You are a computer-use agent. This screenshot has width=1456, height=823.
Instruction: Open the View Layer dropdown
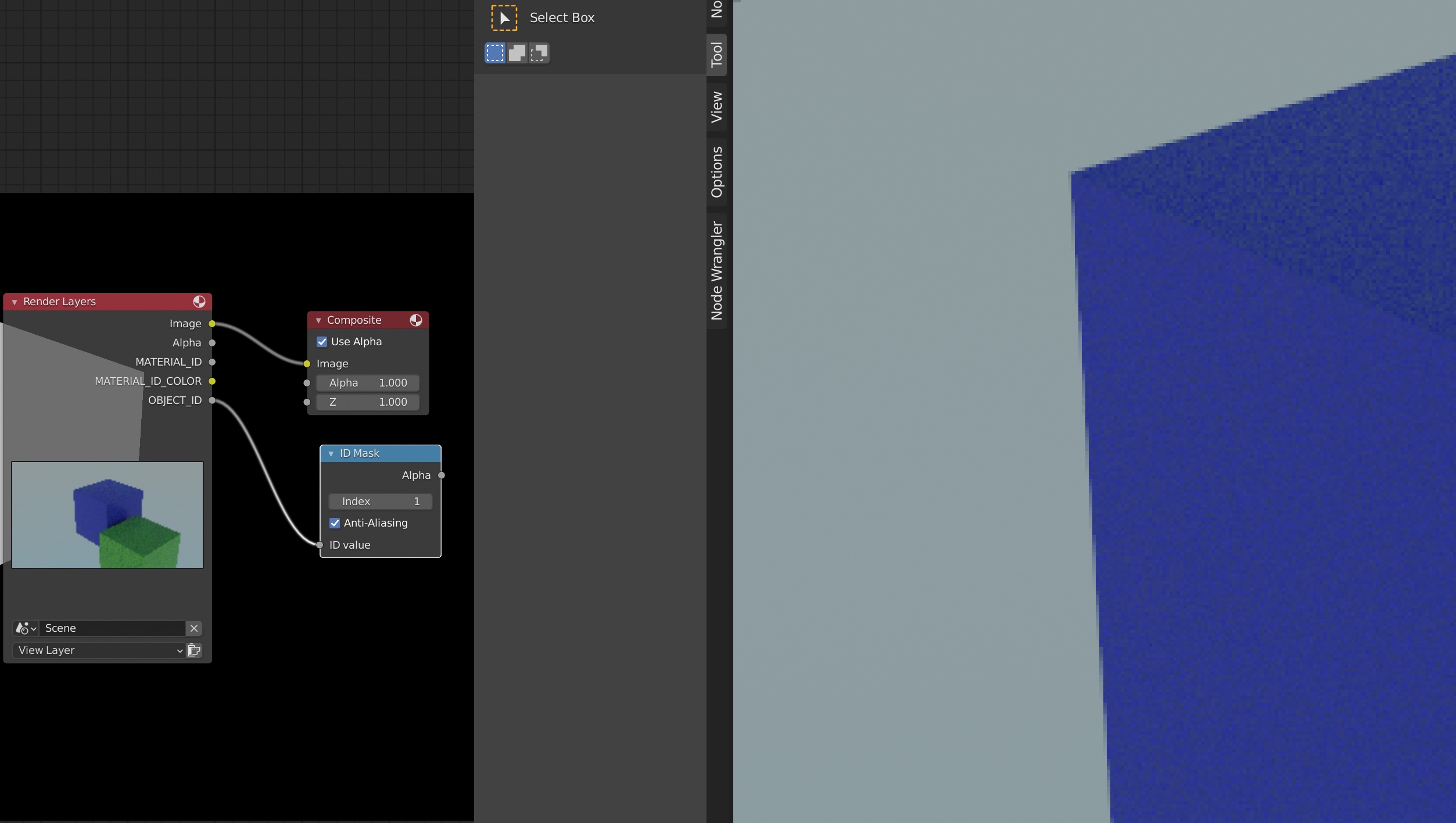click(99, 650)
